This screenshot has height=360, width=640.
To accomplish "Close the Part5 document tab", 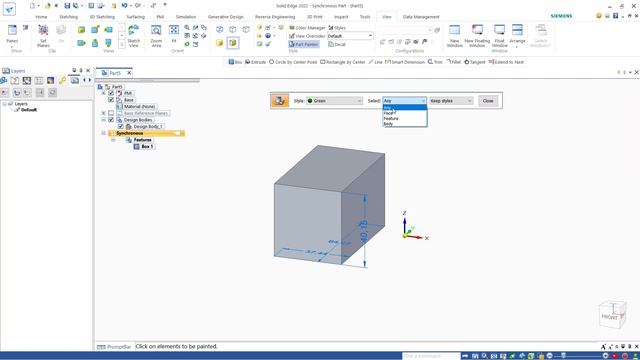I will point(129,73).
